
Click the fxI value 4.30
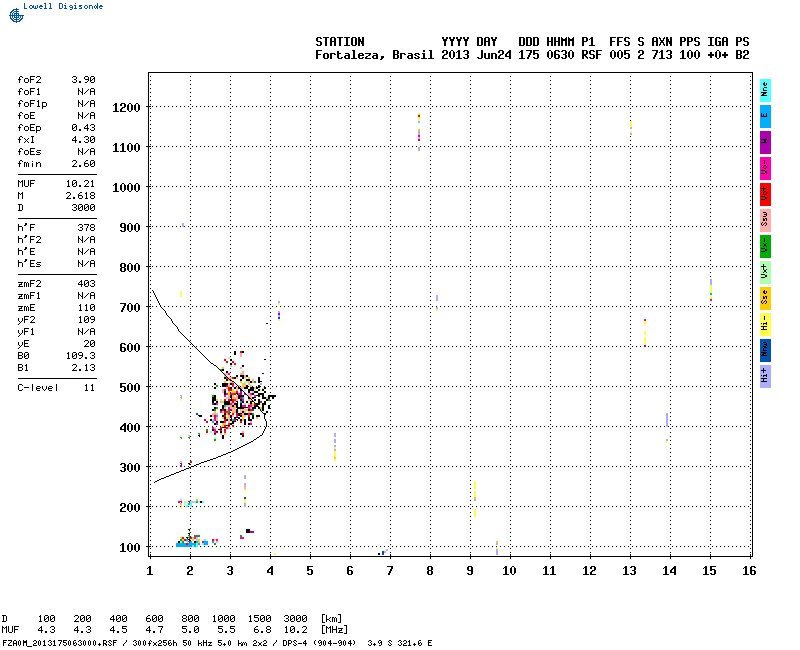coord(83,140)
